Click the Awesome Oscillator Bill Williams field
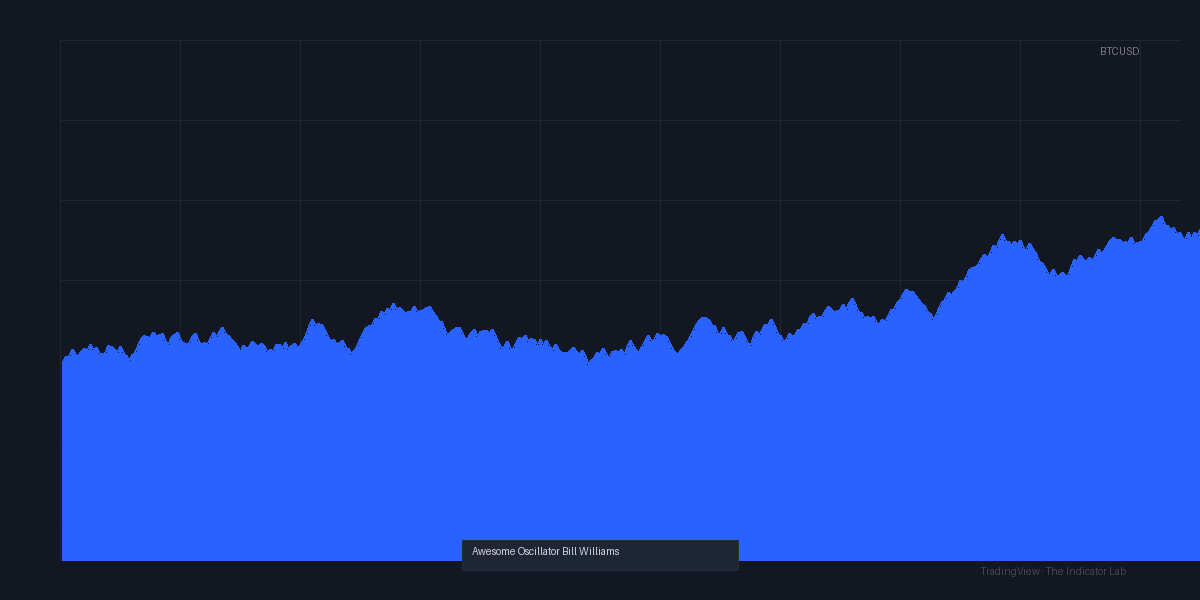Viewport: 1200px width, 600px height. coord(600,555)
